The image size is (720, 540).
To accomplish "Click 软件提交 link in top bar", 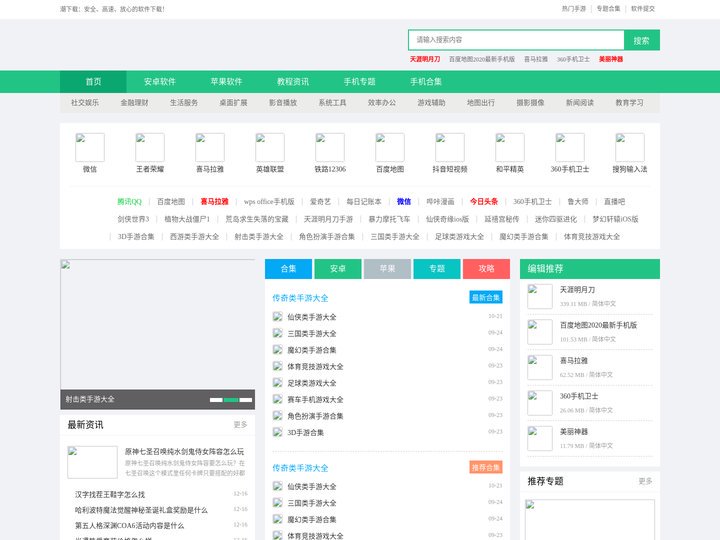I will tap(643, 9).
